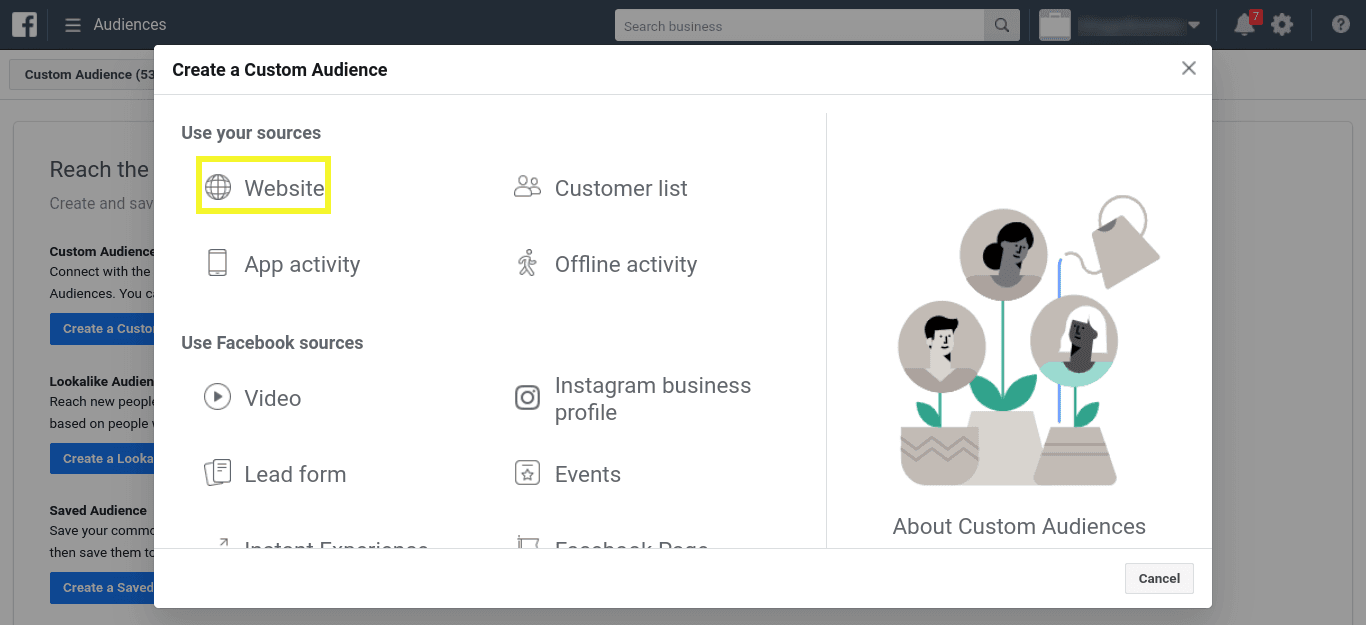The width and height of the screenshot is (1366, 625).
Task: Click Create a Custom Audience button behind dialog
Action: (x=102, y=329)
